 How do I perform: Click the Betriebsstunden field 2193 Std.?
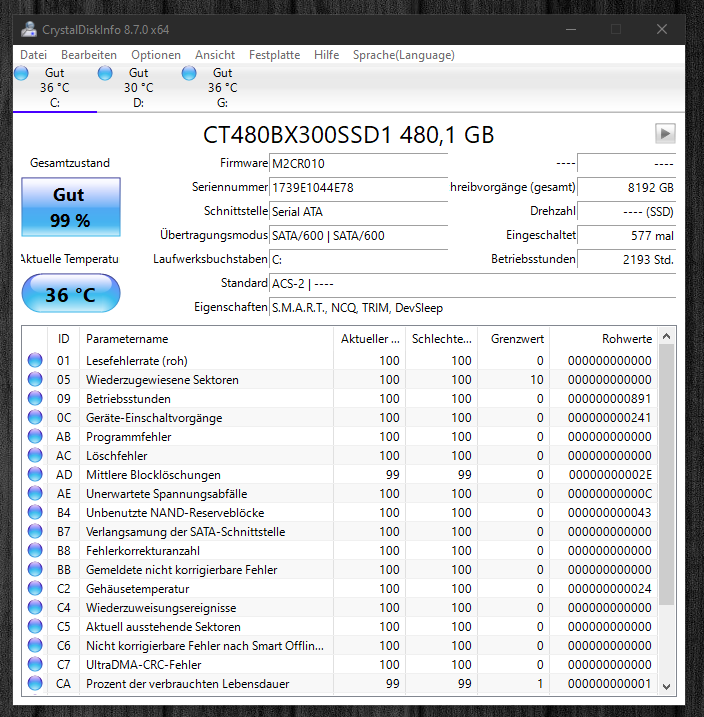626,260
